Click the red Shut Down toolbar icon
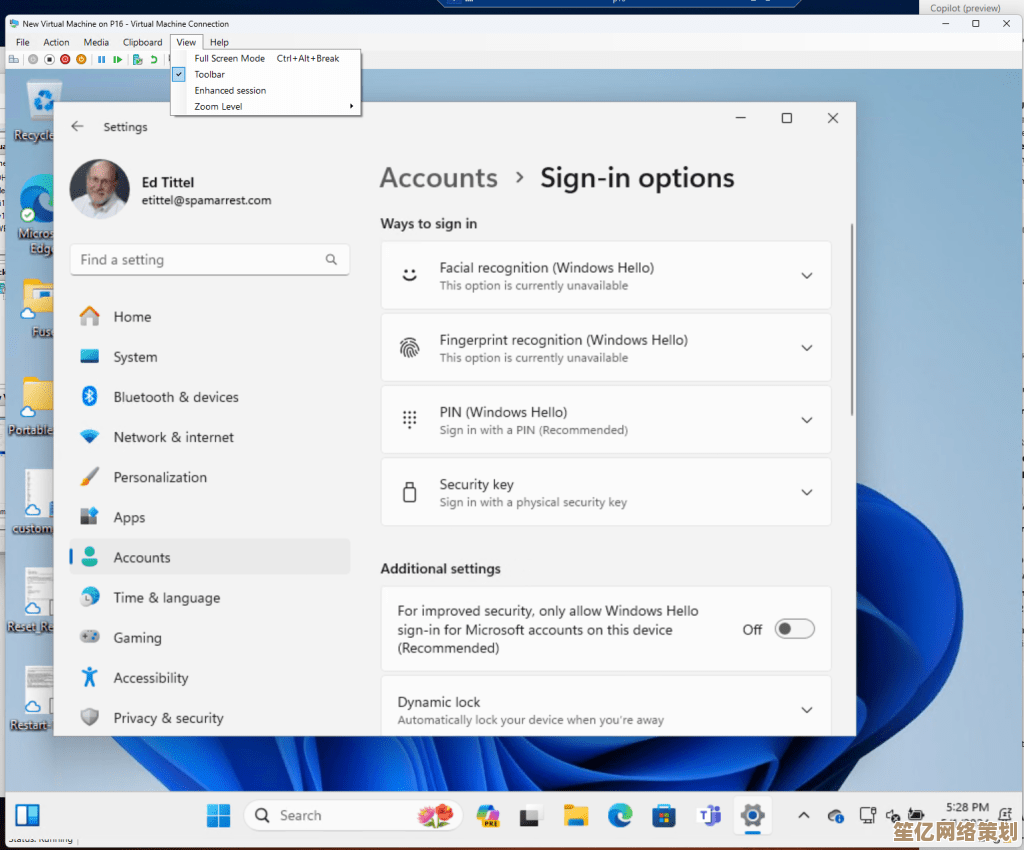The image size is (1024, 850). 65,60
